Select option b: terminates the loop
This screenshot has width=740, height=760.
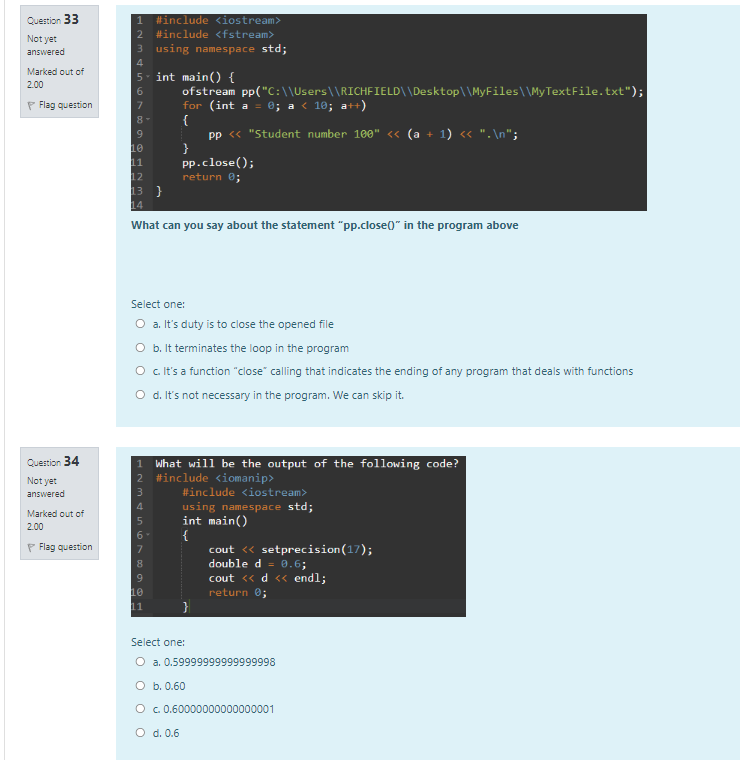click(140, 348)
